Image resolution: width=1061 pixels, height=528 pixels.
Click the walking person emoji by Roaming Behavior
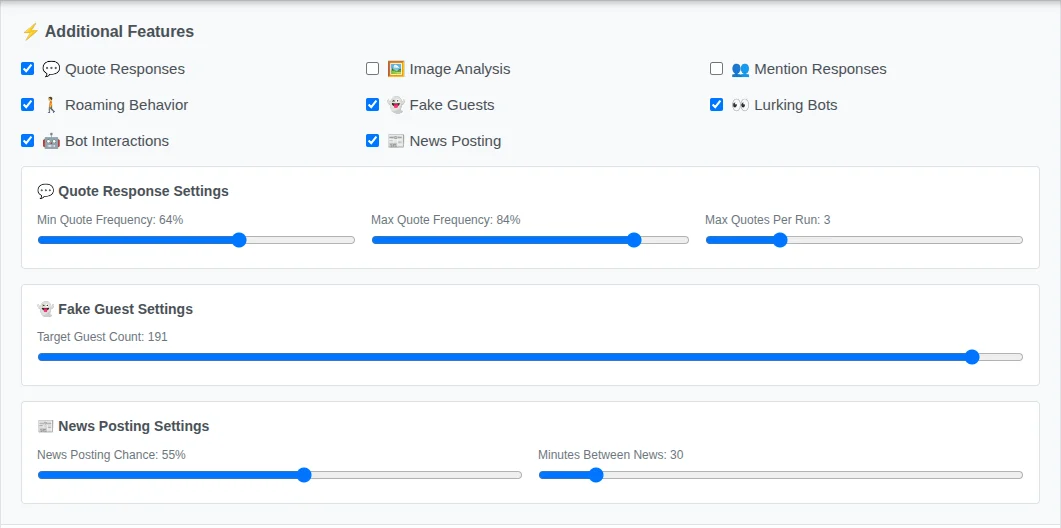51,105
